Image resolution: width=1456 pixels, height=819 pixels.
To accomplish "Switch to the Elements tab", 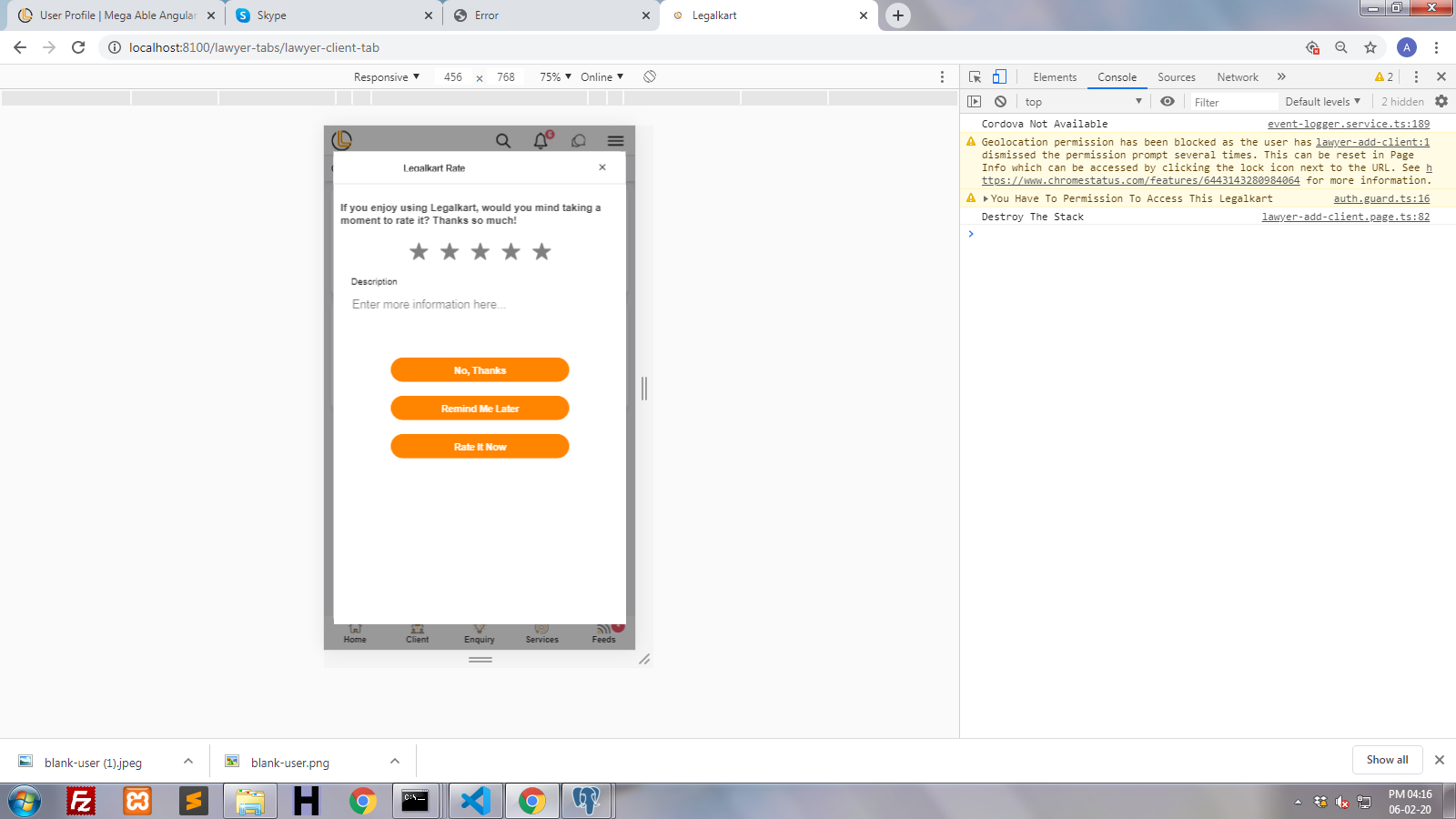I will click(1055, 77).
